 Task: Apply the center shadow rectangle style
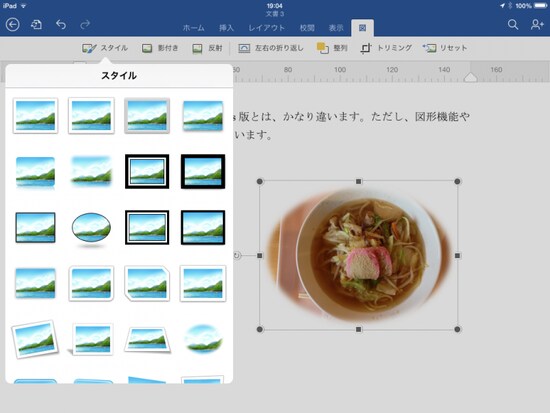coord(35,284)
